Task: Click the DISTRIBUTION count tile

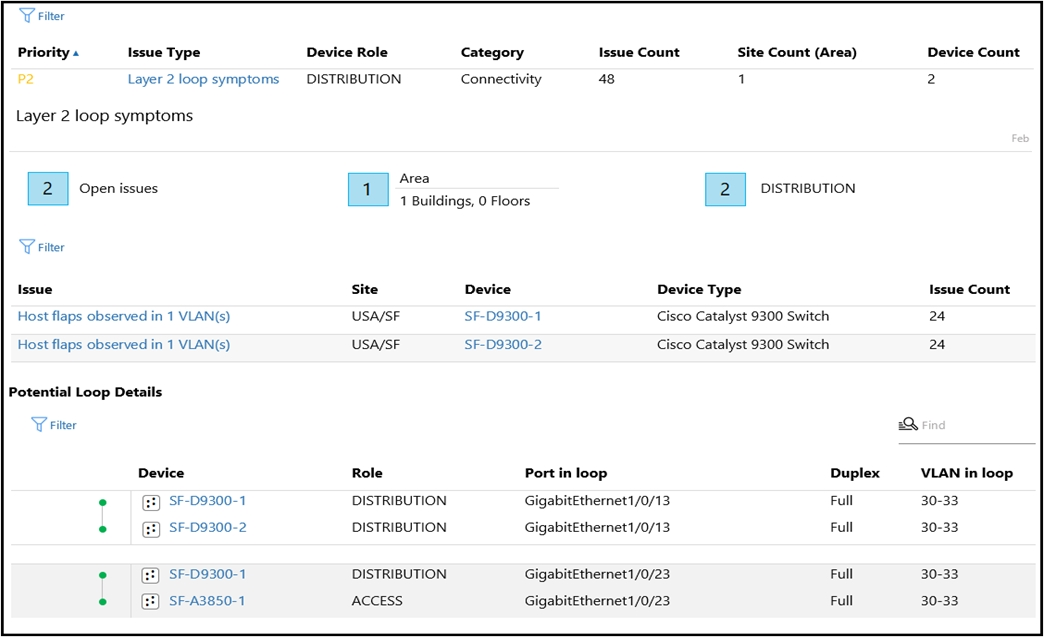Action: coord(725,190)
